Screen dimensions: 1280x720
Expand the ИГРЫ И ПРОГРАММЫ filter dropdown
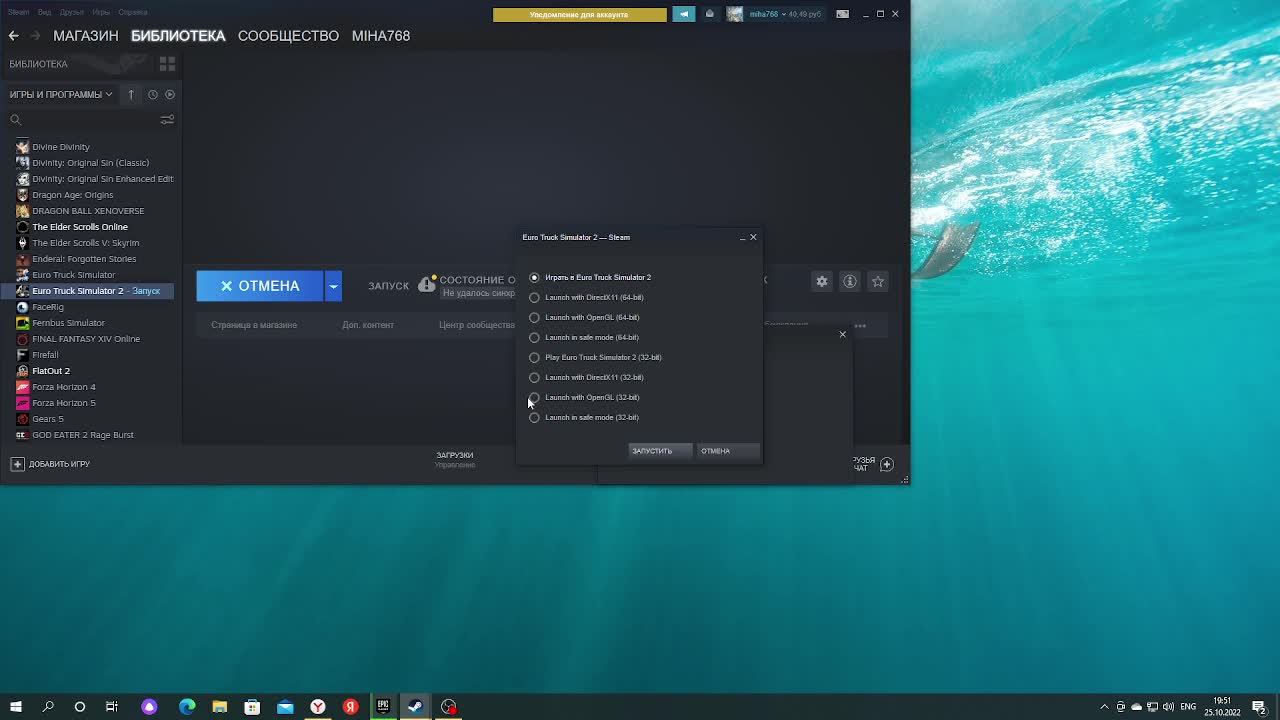point(61,95)
